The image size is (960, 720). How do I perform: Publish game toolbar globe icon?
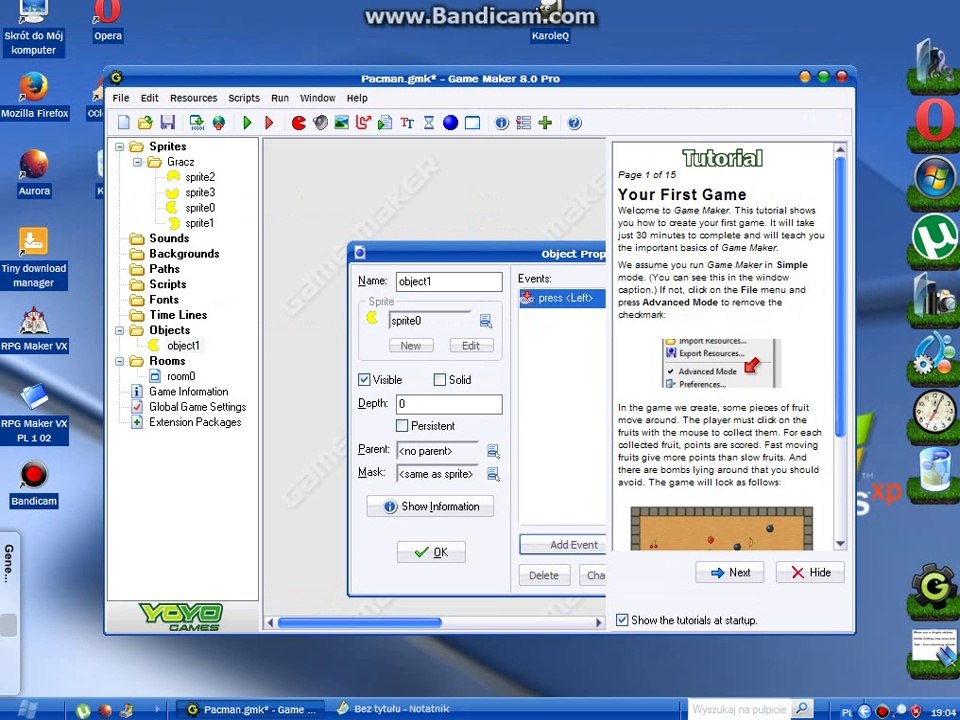[219, 122]
